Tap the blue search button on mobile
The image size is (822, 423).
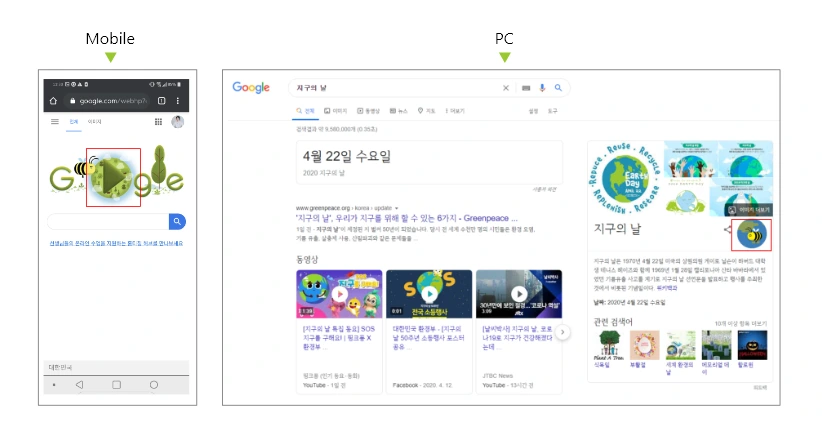[x=177, y=222]
